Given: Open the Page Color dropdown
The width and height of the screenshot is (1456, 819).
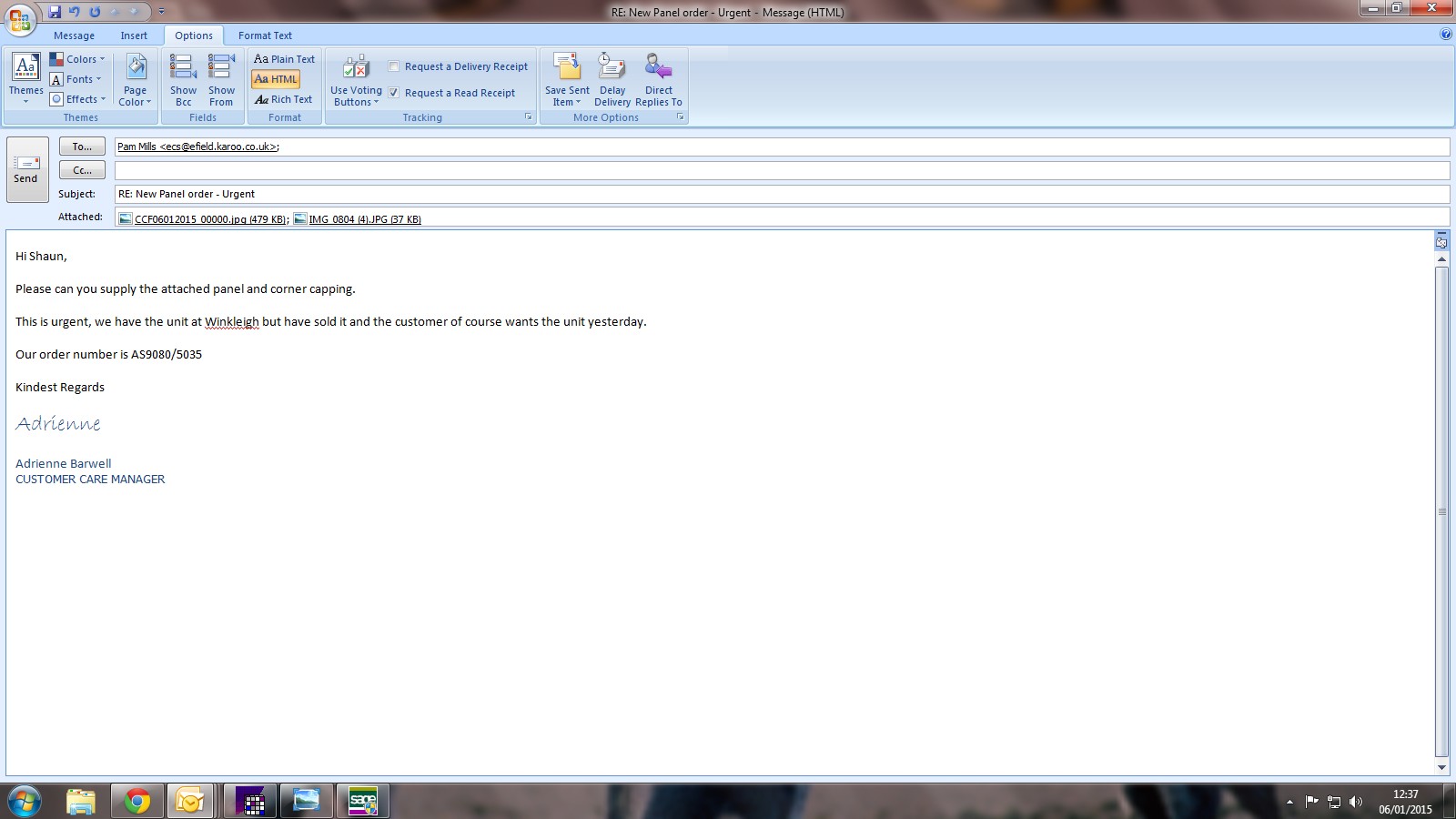Looking at the screenshot, I should click(135, 80).
